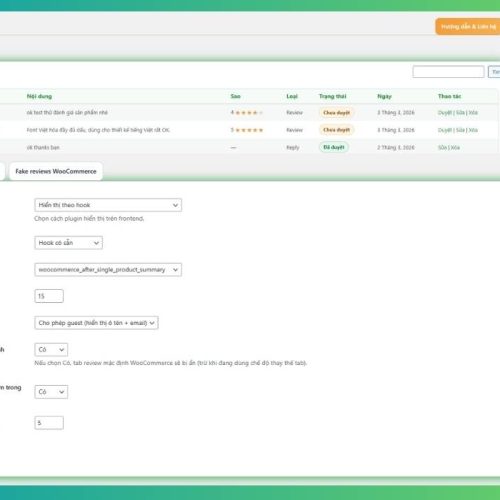The width and height of the screenshot is (500, 500).
Task: Click Sửa for the 5-star review row
Action: point(460,130)
